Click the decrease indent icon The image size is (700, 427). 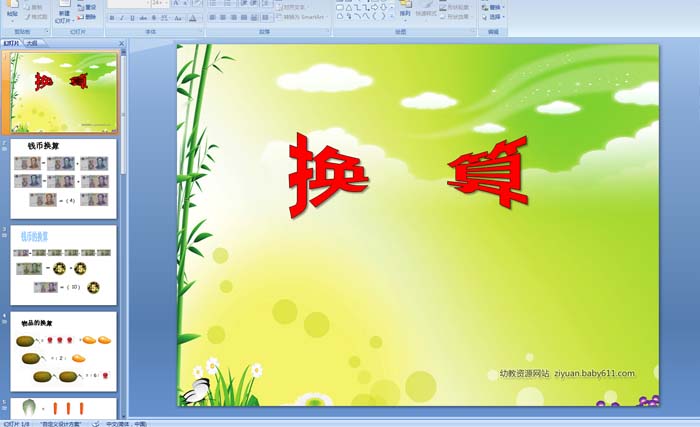(244, 3)
